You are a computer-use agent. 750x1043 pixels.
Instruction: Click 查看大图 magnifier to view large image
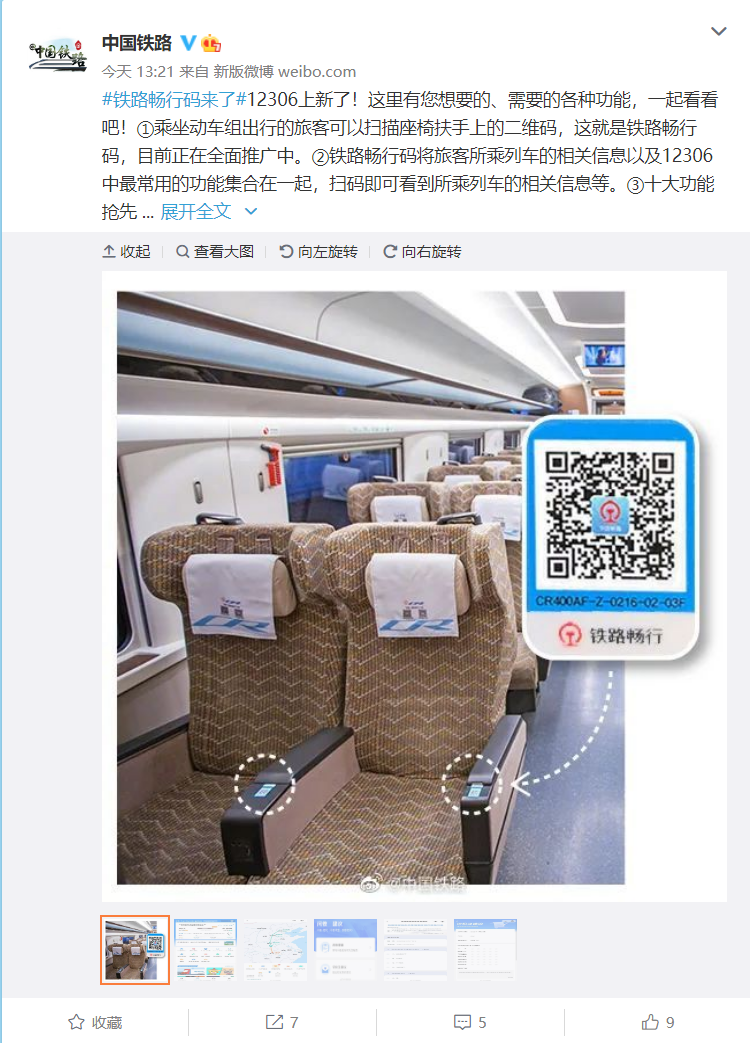tap(215, 251)
